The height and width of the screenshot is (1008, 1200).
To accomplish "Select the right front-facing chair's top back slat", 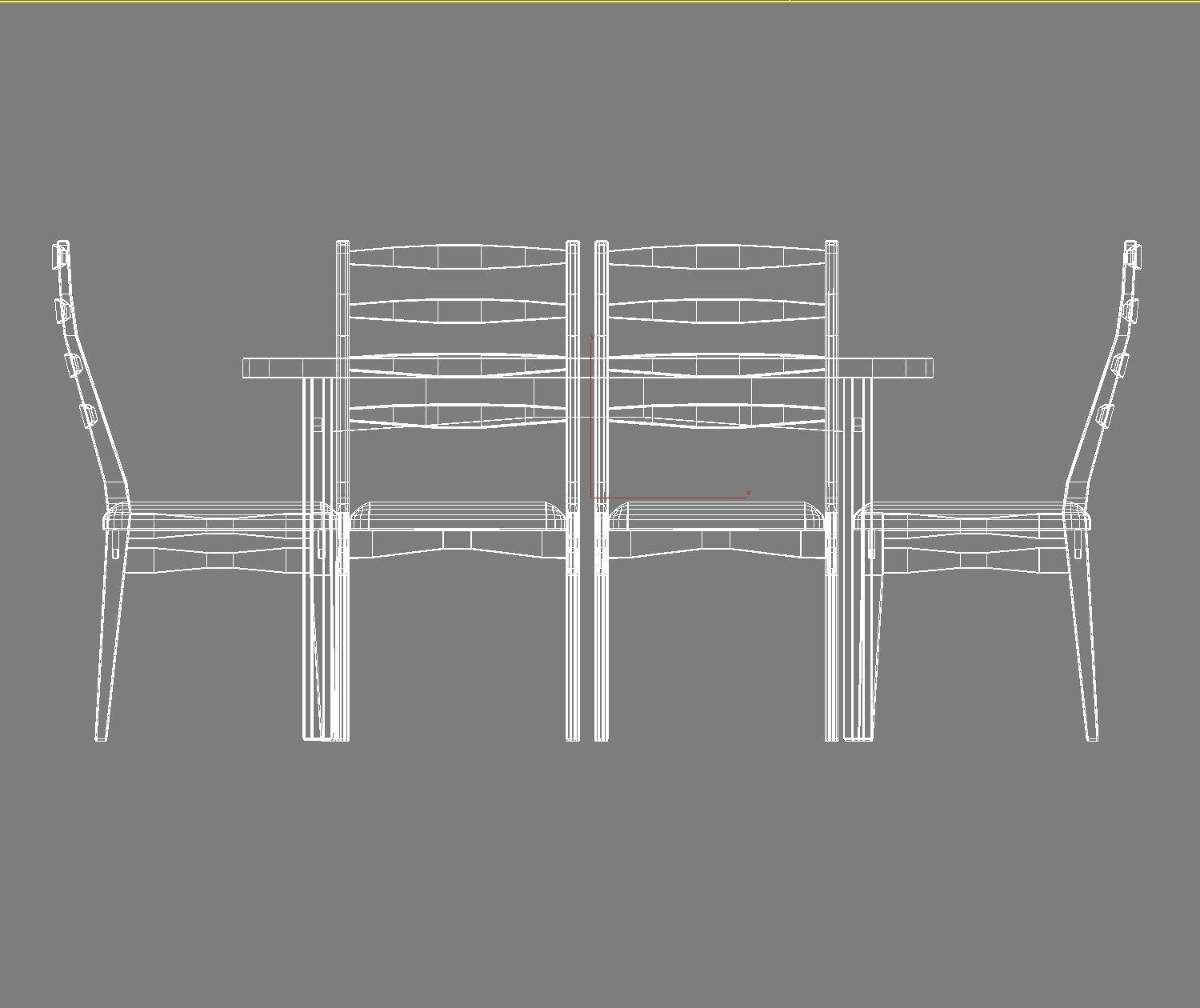I will [717, 257].
